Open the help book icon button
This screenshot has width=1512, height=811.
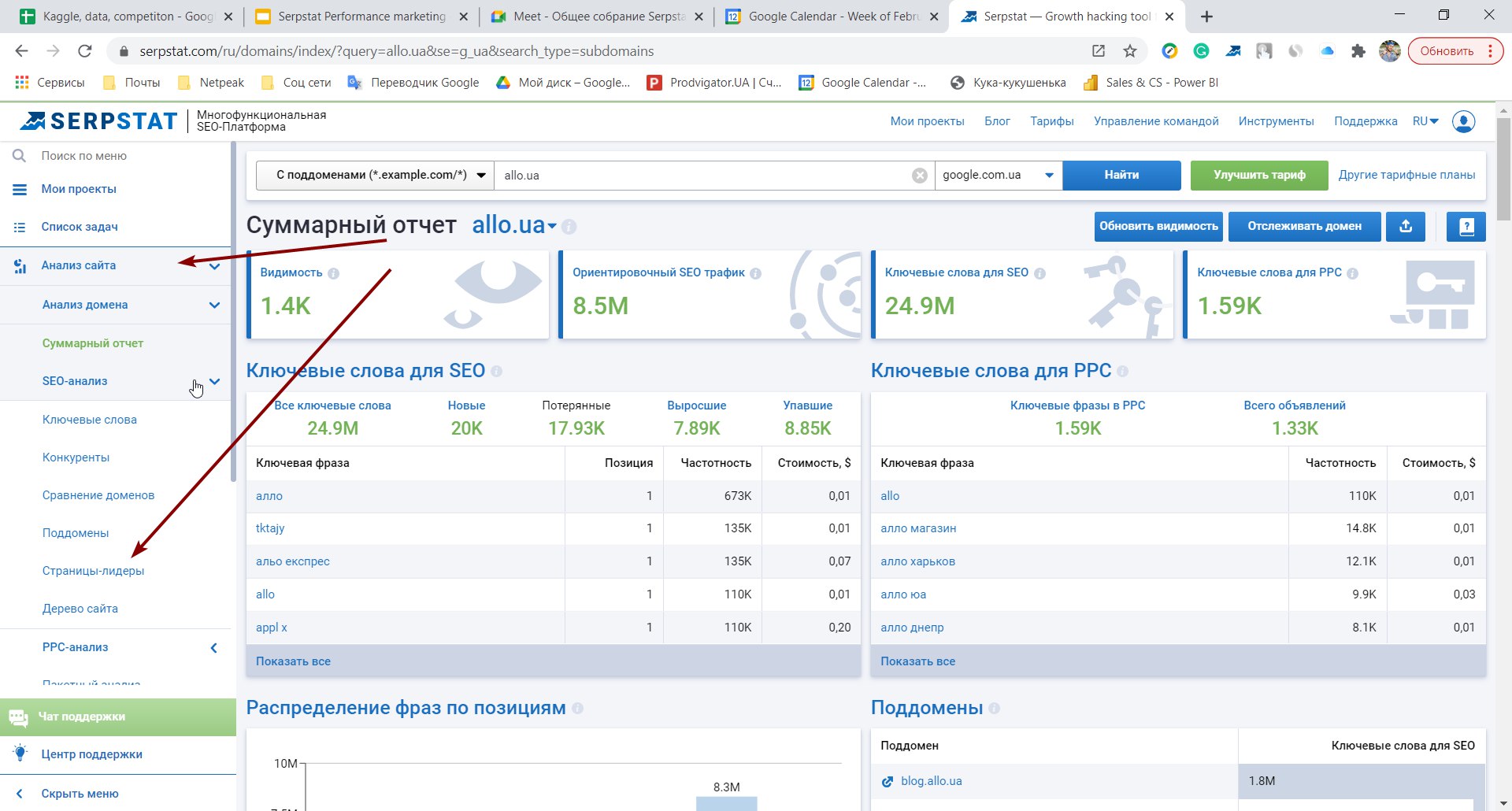pos(1466,226)
